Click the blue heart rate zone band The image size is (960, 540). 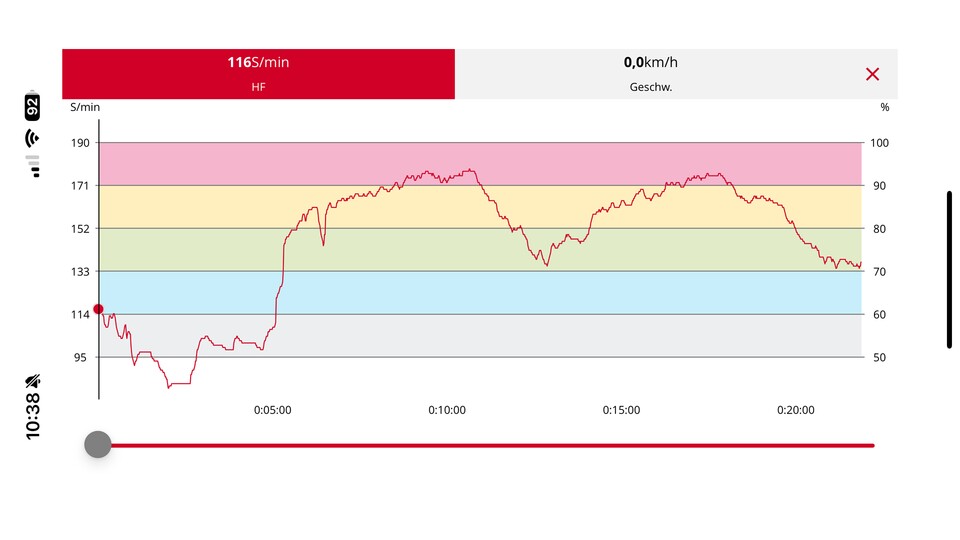tap(480, 292)
